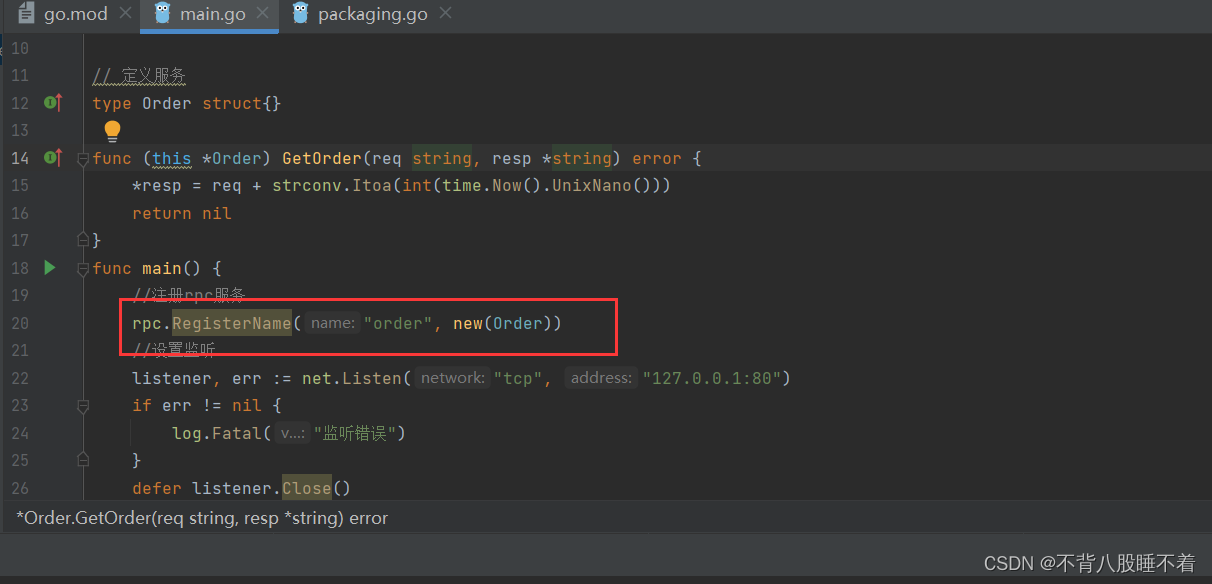Click line number 20 in gutter
Image resolution: width=1212 pixels, height=584 pixels.
20,323
